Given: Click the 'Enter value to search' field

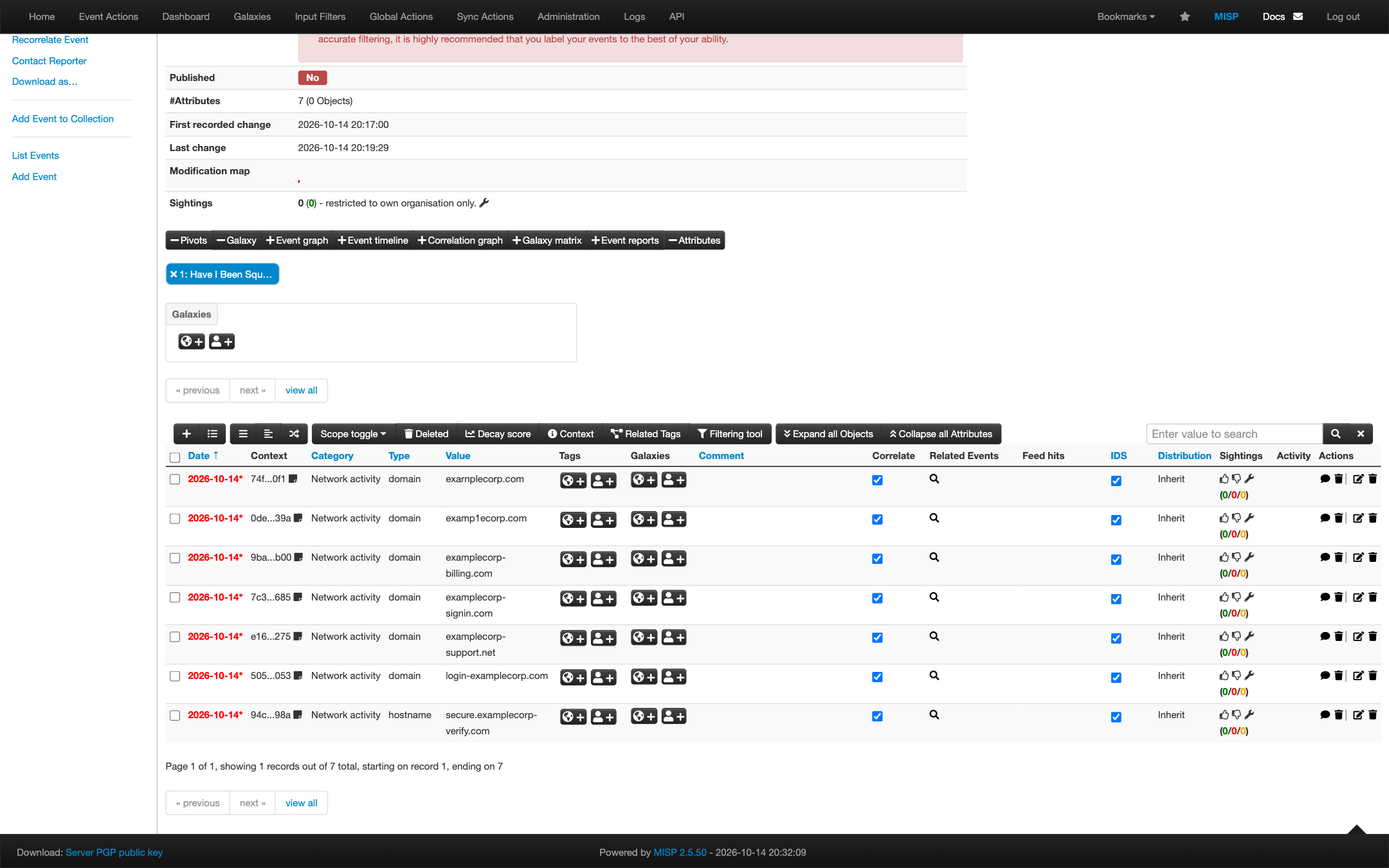Looking at the screenshot, I should [1233, 434].
